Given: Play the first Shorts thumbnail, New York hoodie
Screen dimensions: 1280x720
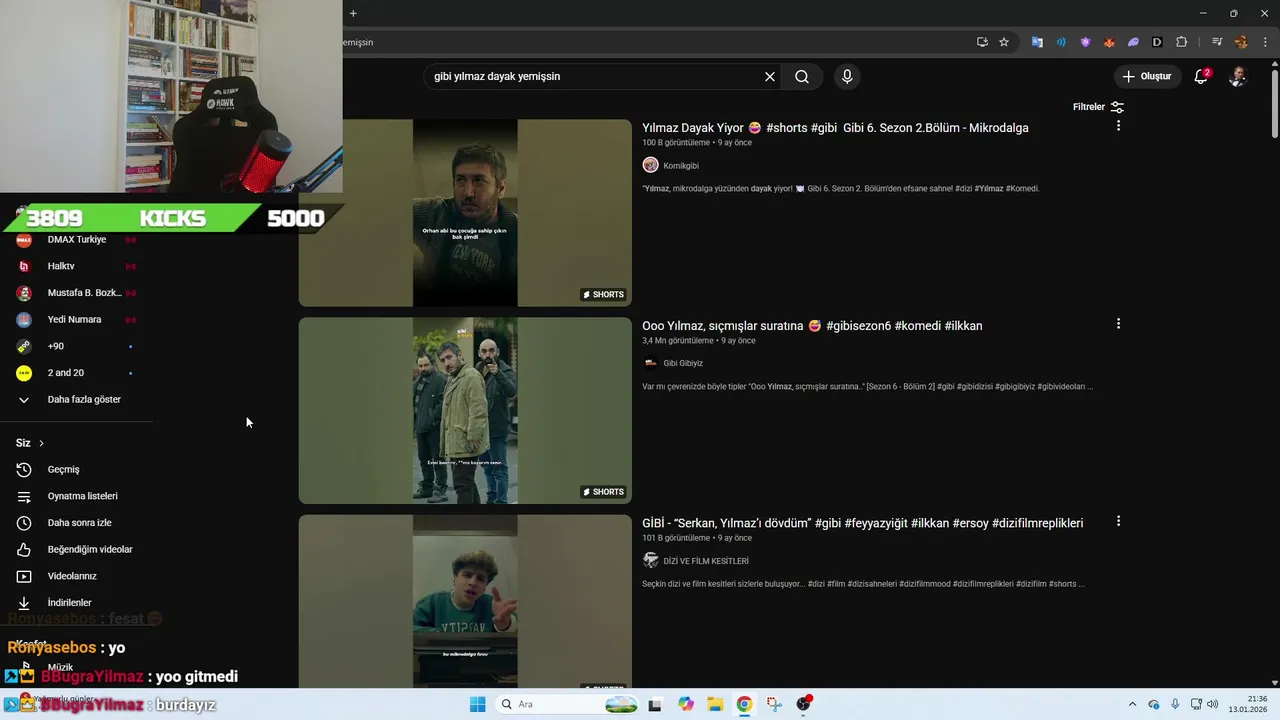Looking at the screenshot, I should pyautogui.click(x=465, y=213).
